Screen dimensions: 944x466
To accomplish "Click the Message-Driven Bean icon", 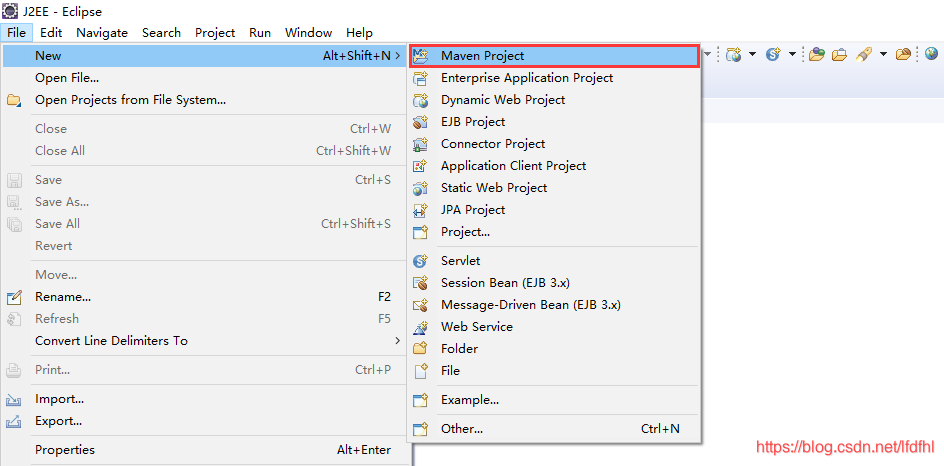I will coord(420,305).
